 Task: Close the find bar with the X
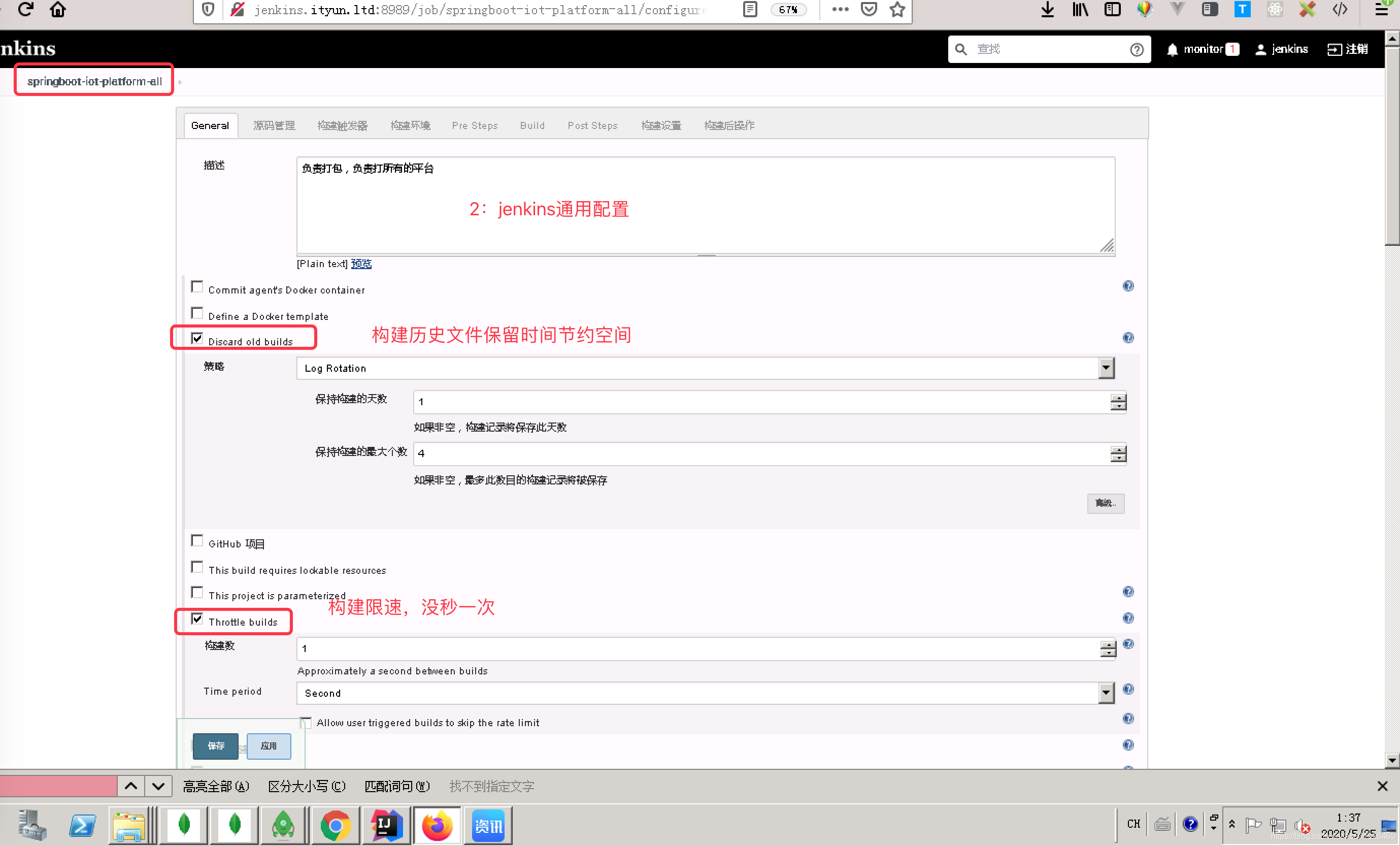pos(1382,786)
